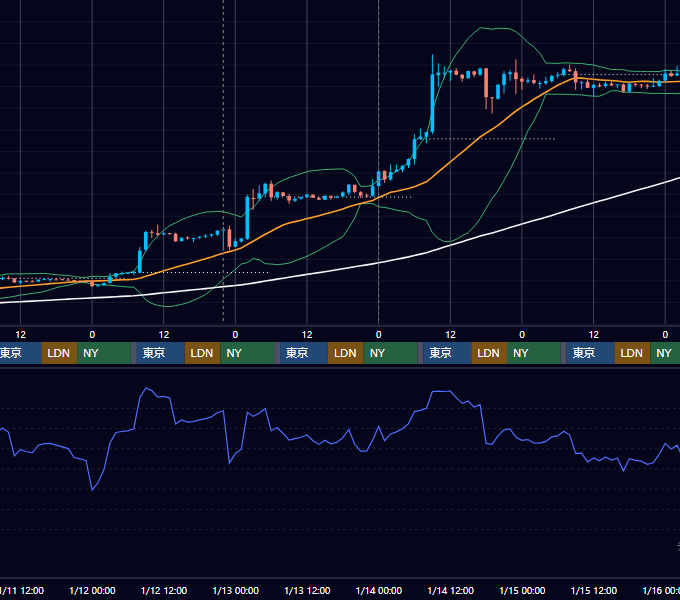Screen dimensions: 680x600
Task: Click the 東京 session block covering 1/13 12:00
Action: point(304,353)
